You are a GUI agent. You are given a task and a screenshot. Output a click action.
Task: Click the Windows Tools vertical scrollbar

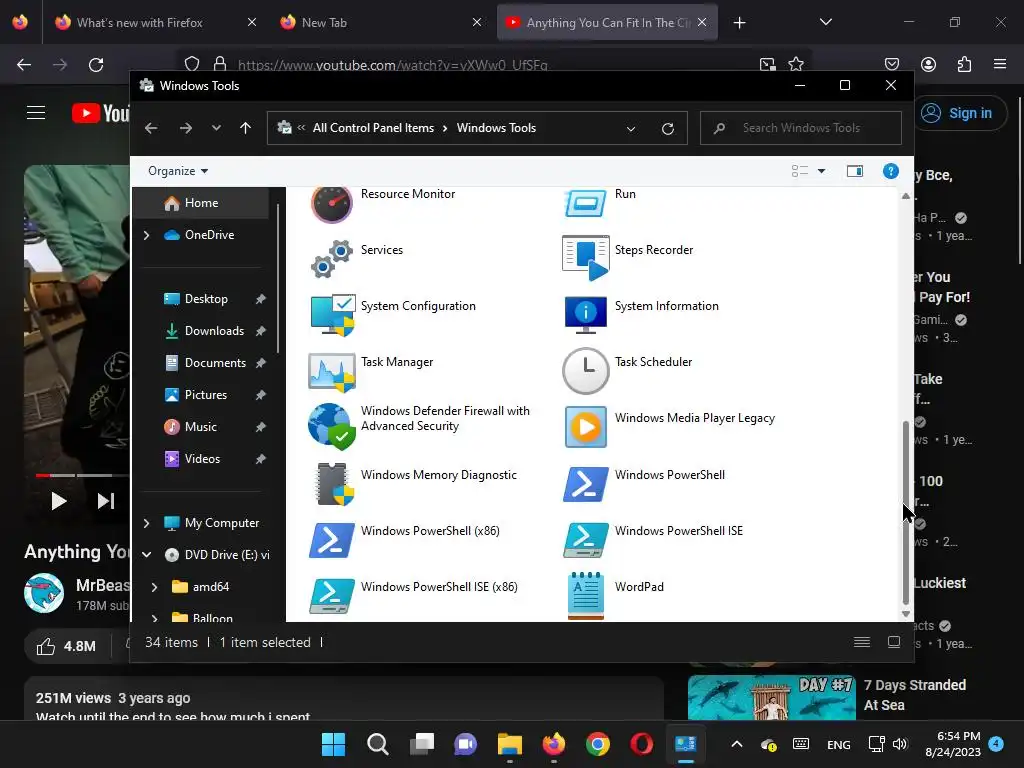point(905,513)
